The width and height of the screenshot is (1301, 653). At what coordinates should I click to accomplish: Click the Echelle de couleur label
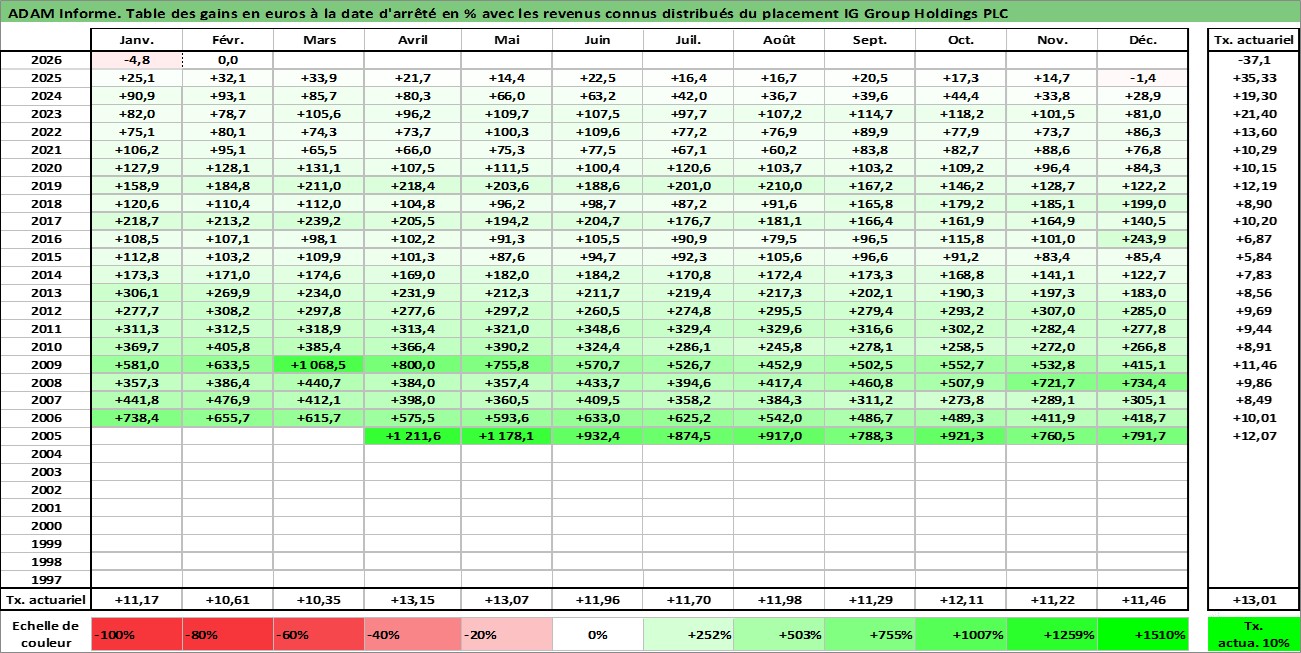pyautogui.click(x=46, y=634)
